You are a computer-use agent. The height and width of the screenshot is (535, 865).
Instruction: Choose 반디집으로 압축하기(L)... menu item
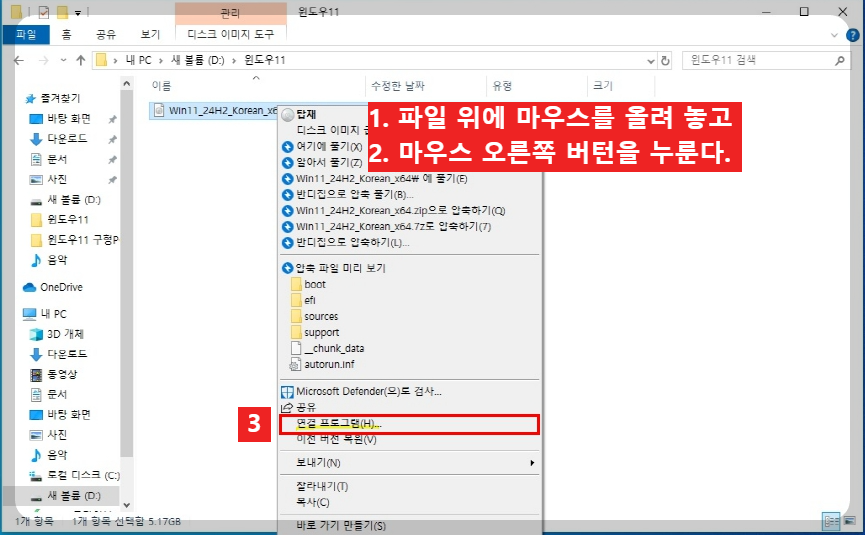pyautogui.click(x=353, y=242)
